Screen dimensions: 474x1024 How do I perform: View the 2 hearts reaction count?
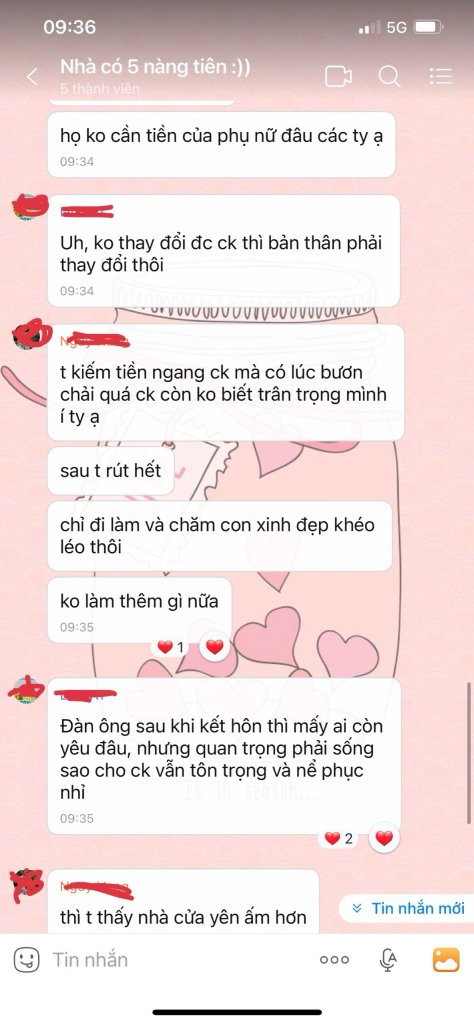pos(340,839)
